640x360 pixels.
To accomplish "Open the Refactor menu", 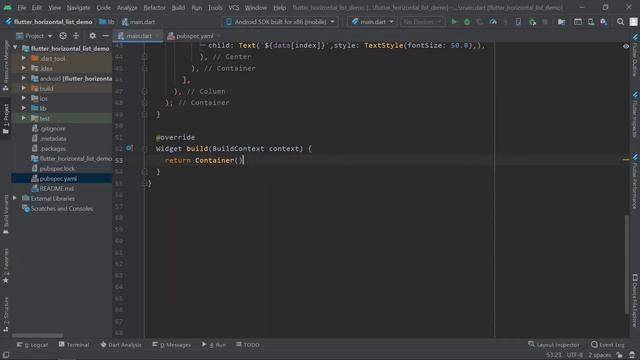I will 154,8.
